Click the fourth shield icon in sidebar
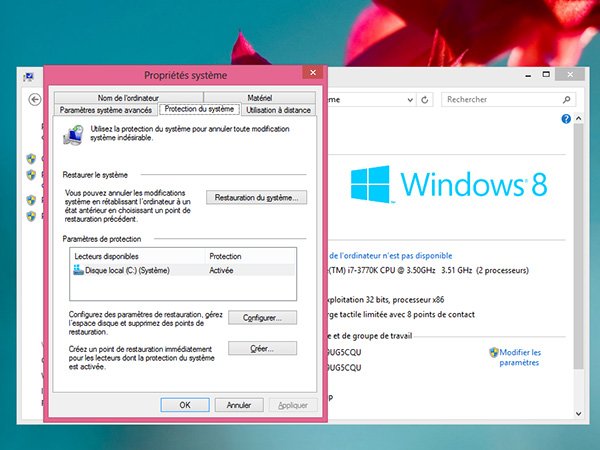The height and width of the screenshot is (450, 600). click(31, 216)
